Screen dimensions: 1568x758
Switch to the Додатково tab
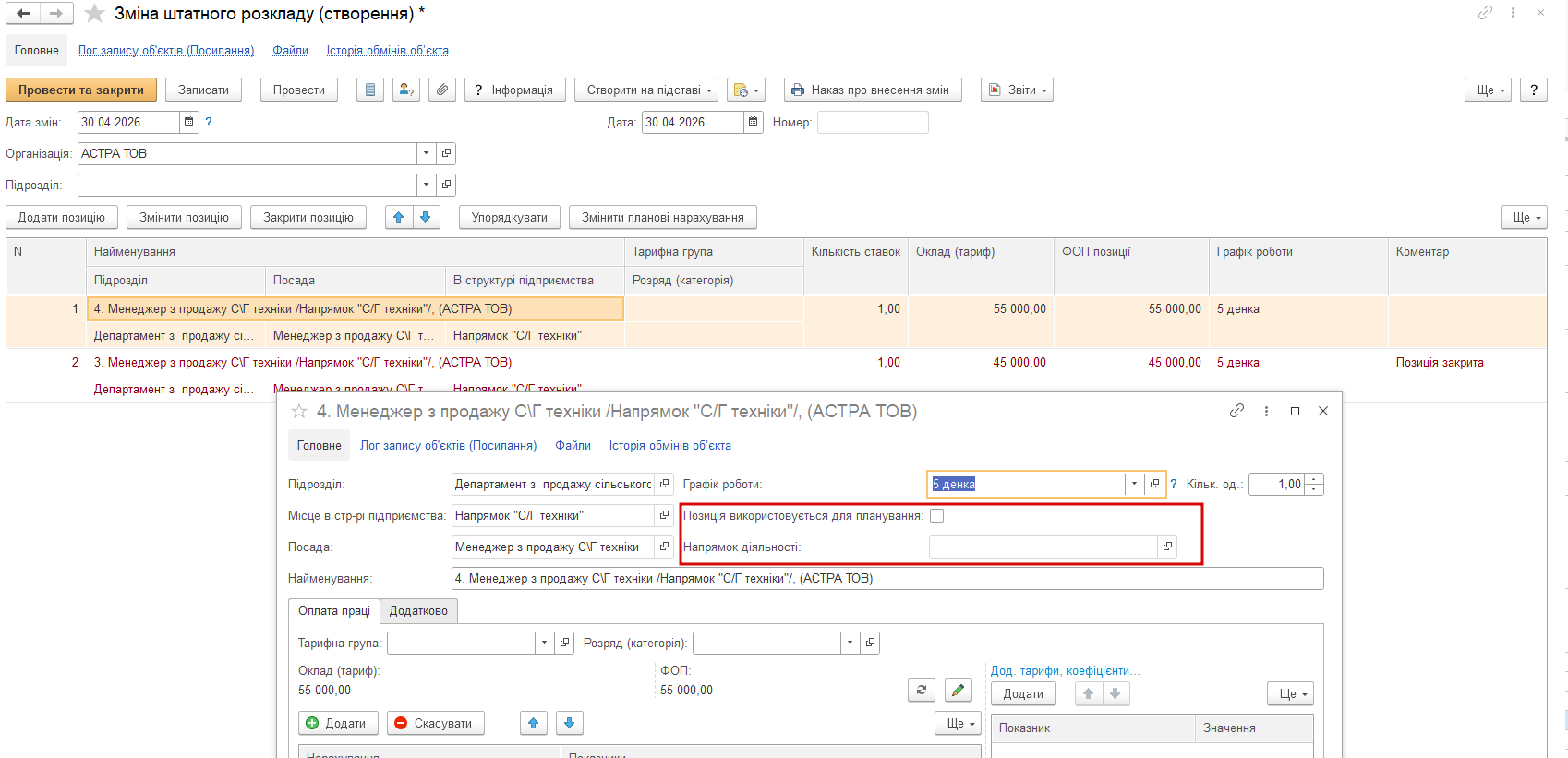(418, 611)
